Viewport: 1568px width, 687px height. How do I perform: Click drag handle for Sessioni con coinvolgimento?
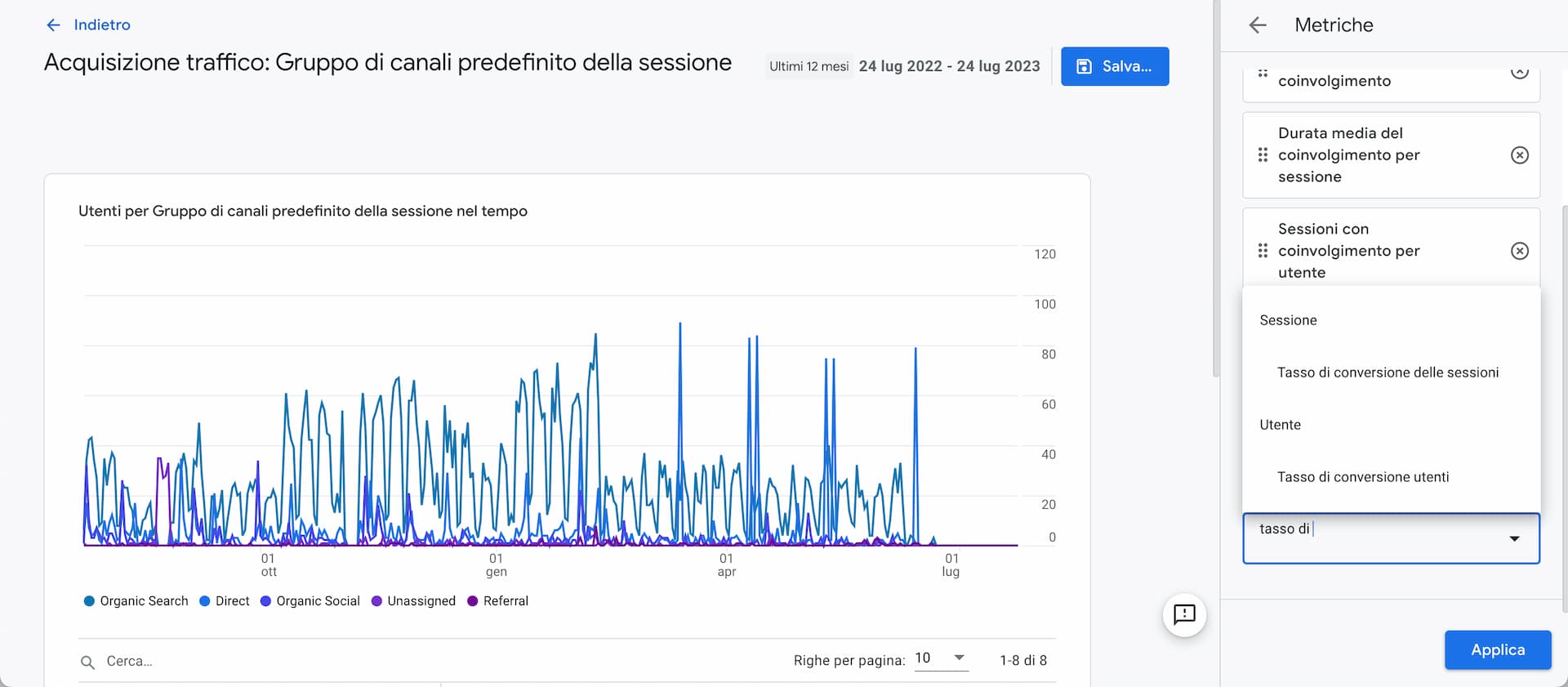tap(1263, 251)
